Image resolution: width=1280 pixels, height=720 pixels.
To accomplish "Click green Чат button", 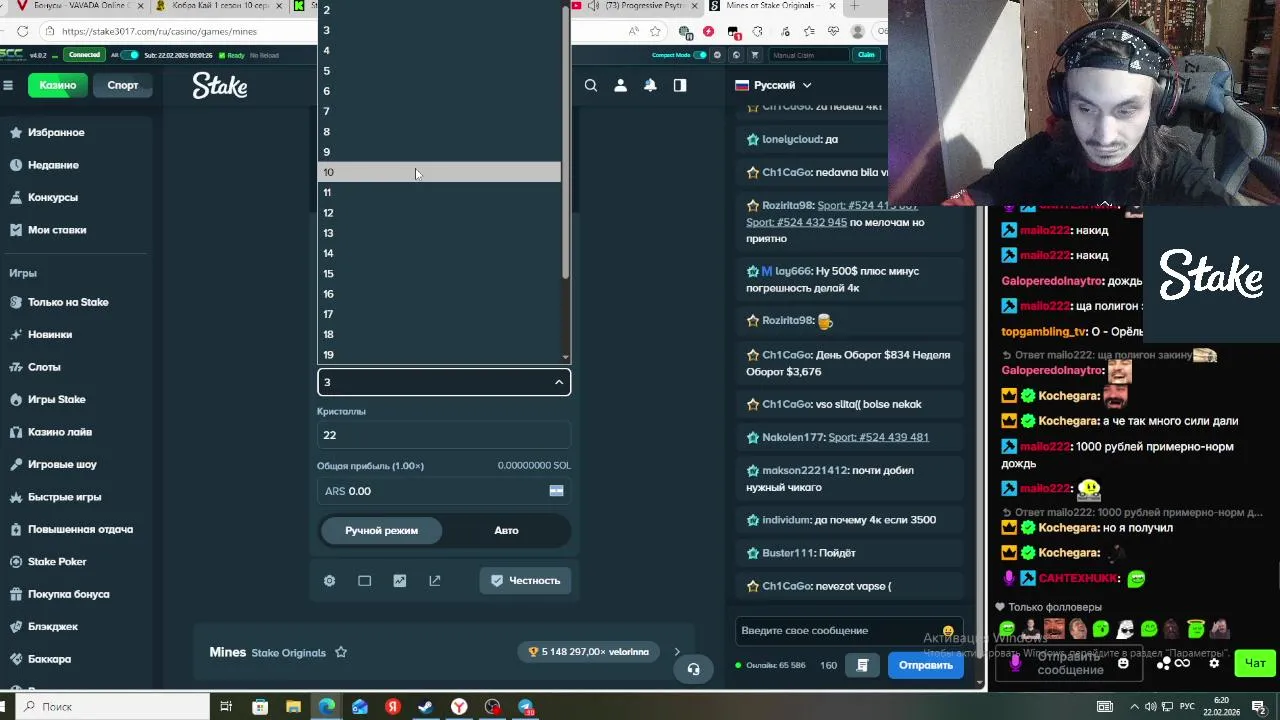I will tap(1255, 663).
